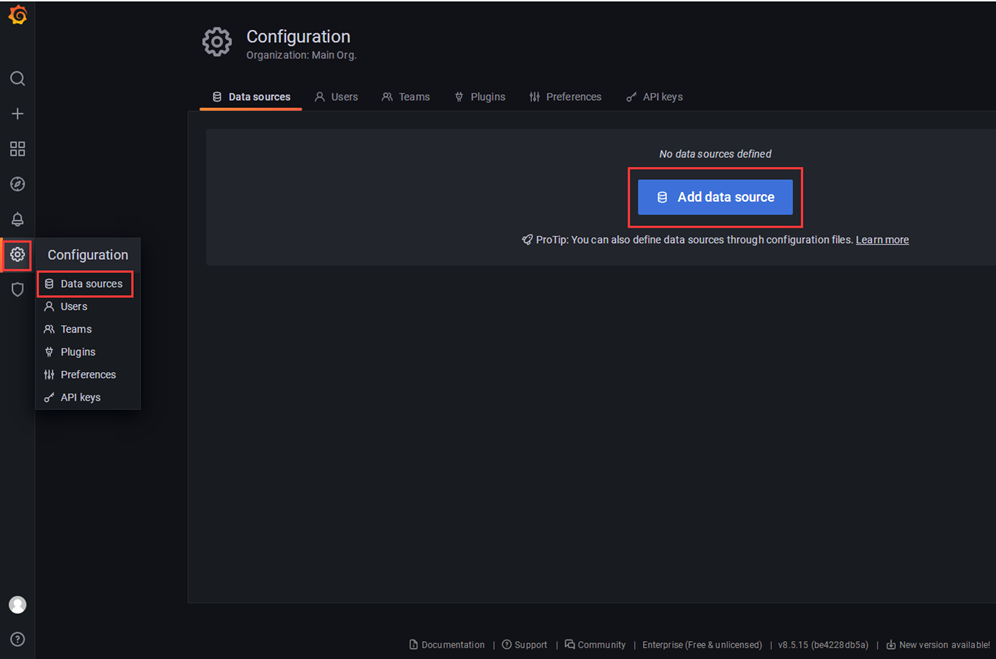
Task: Click the Organization: Main Org. subtitle
Action: [x=301, y=55]
